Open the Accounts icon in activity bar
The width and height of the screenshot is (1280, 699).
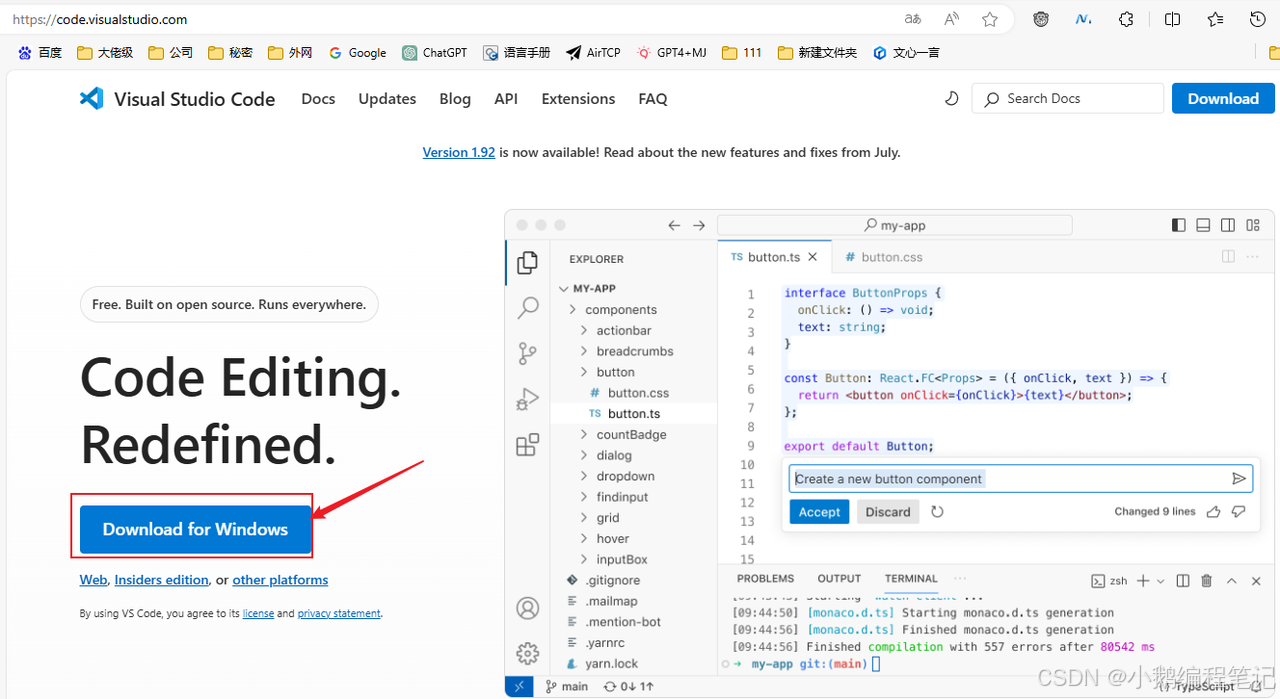[527, 608]
